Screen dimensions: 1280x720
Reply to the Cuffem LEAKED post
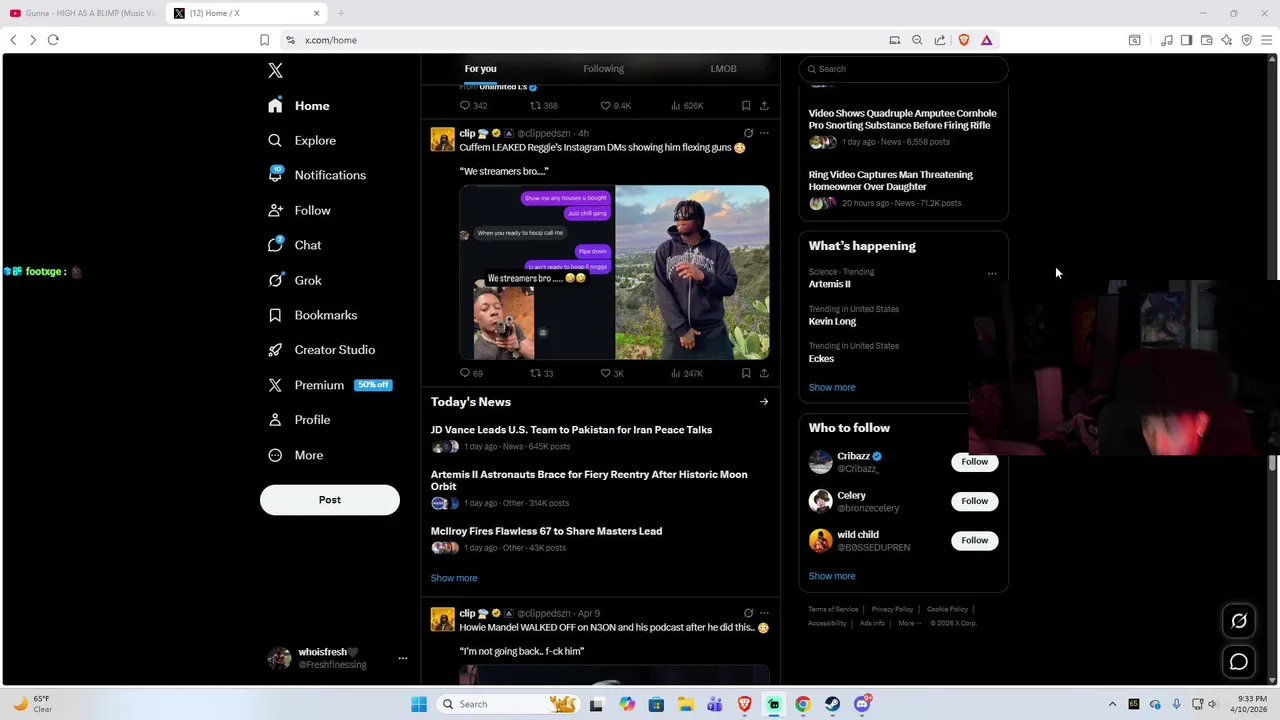pyautogui.click(x=471, y=373)
